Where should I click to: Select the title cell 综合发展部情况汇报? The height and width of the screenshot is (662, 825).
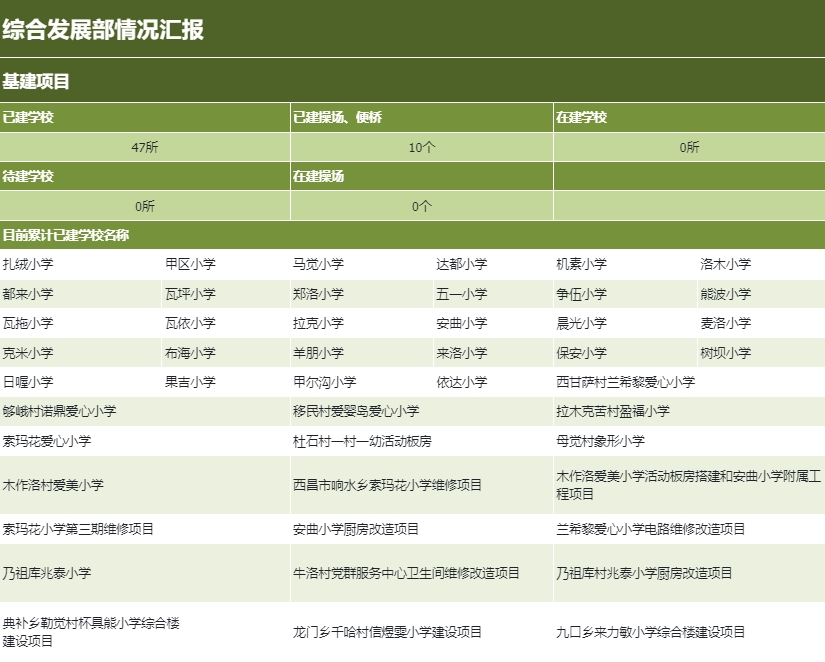coord(412,28)
